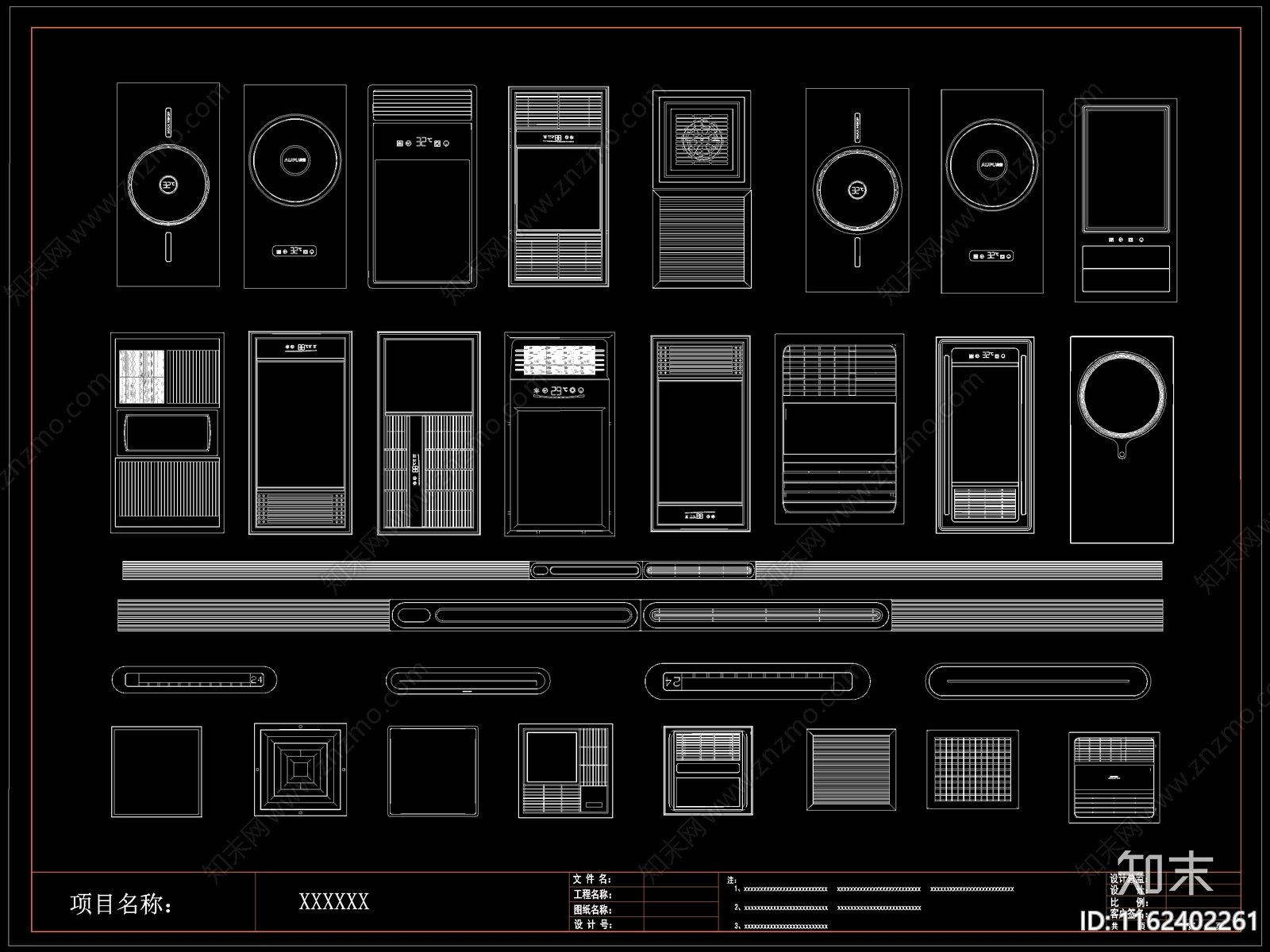The image size is (1270, 952).
Task: Click note line 2 placeholder text
Action: point(827,908)
